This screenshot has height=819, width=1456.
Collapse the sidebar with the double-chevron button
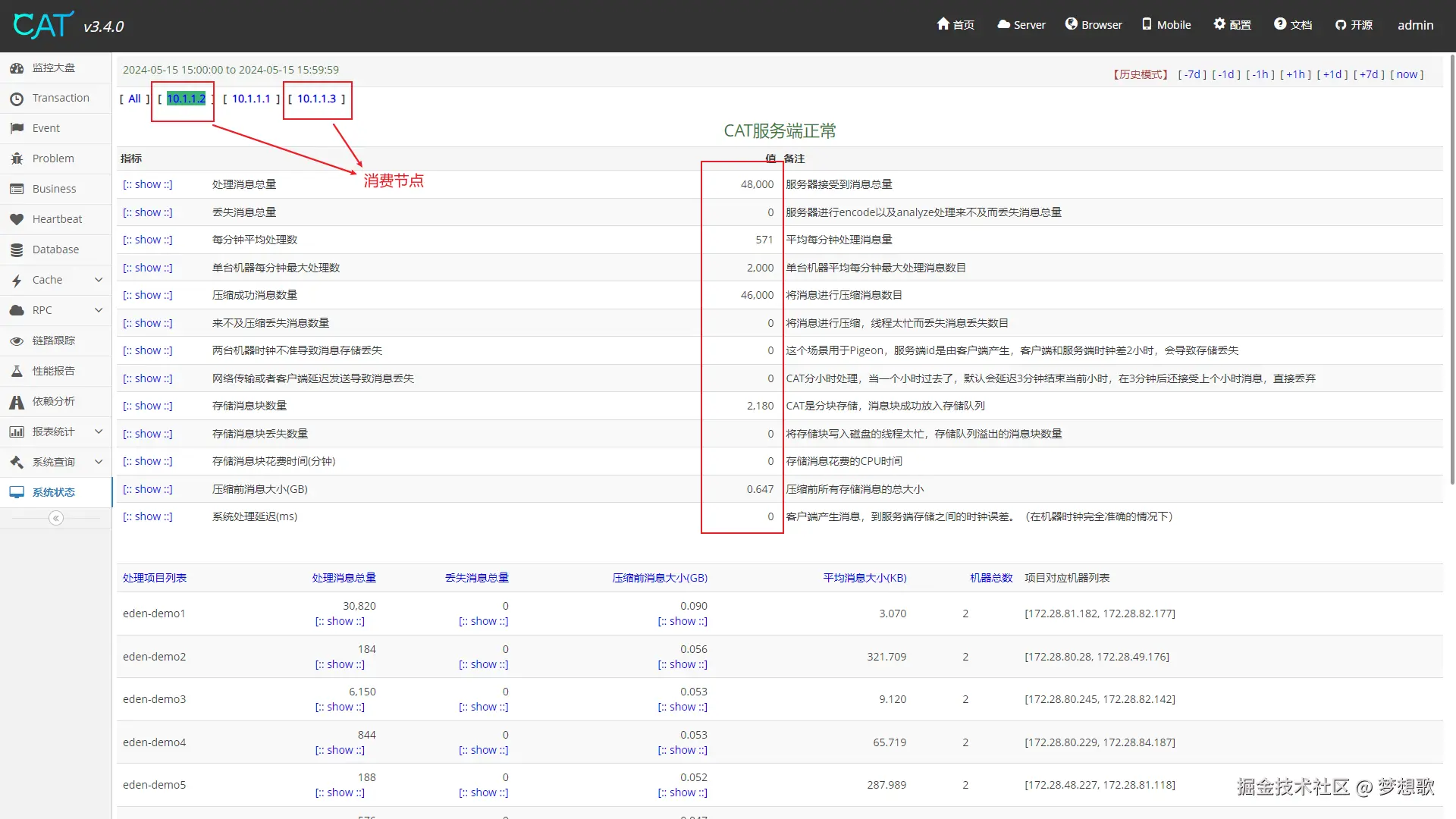[55, 518]
